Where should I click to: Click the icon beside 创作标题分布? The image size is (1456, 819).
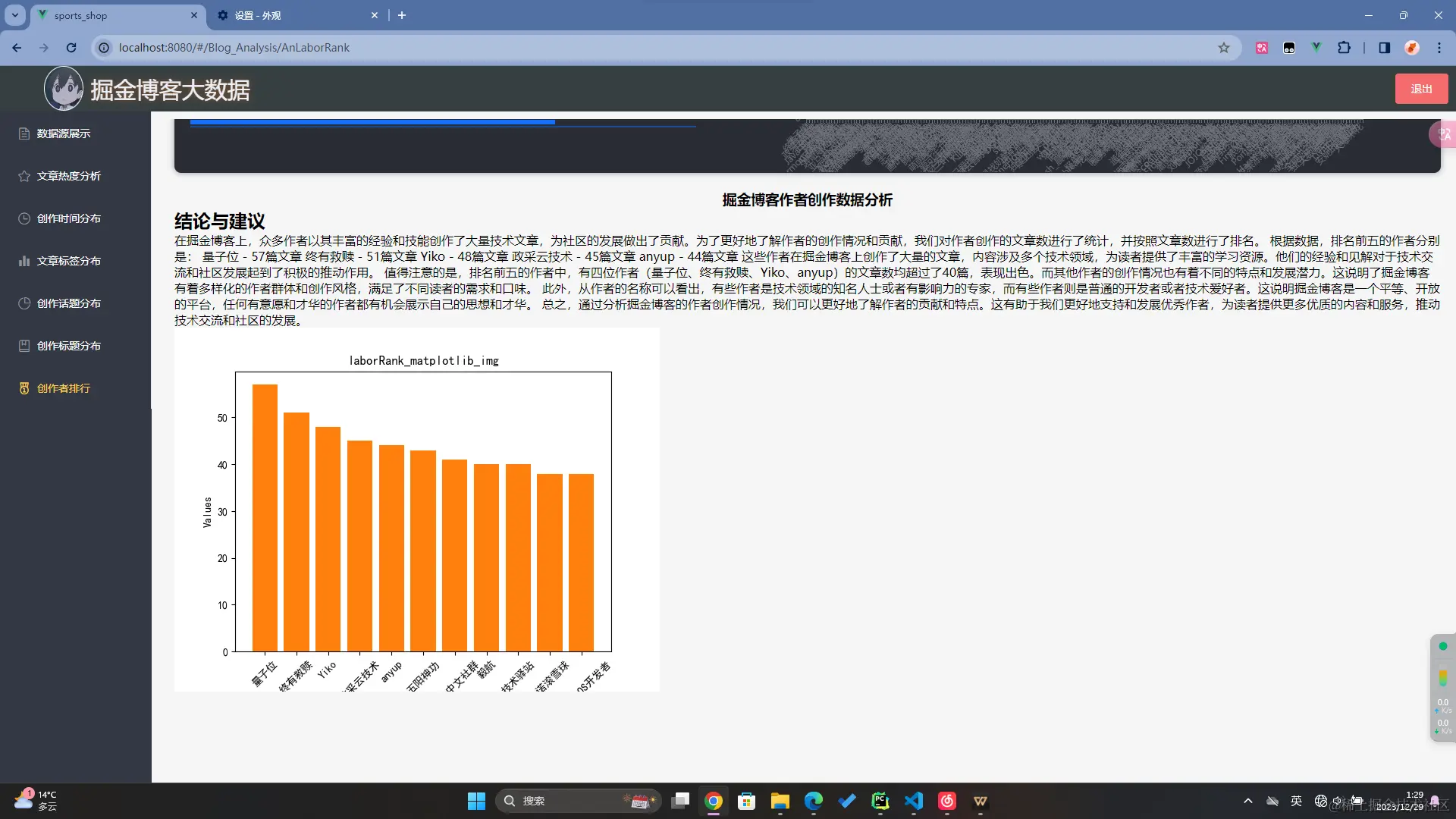[24, 346]
